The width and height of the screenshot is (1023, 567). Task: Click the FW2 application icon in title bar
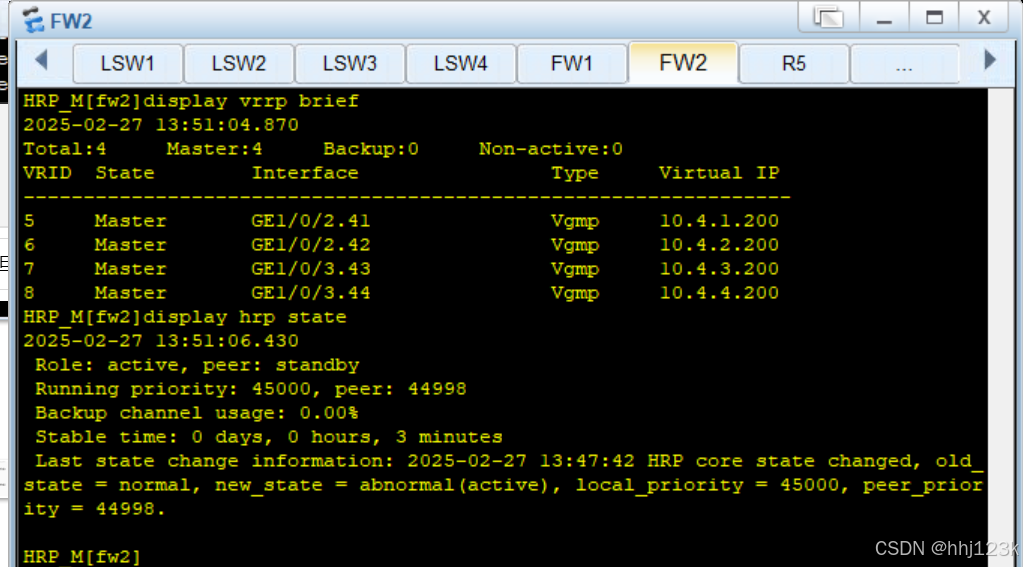pos(33,20)
